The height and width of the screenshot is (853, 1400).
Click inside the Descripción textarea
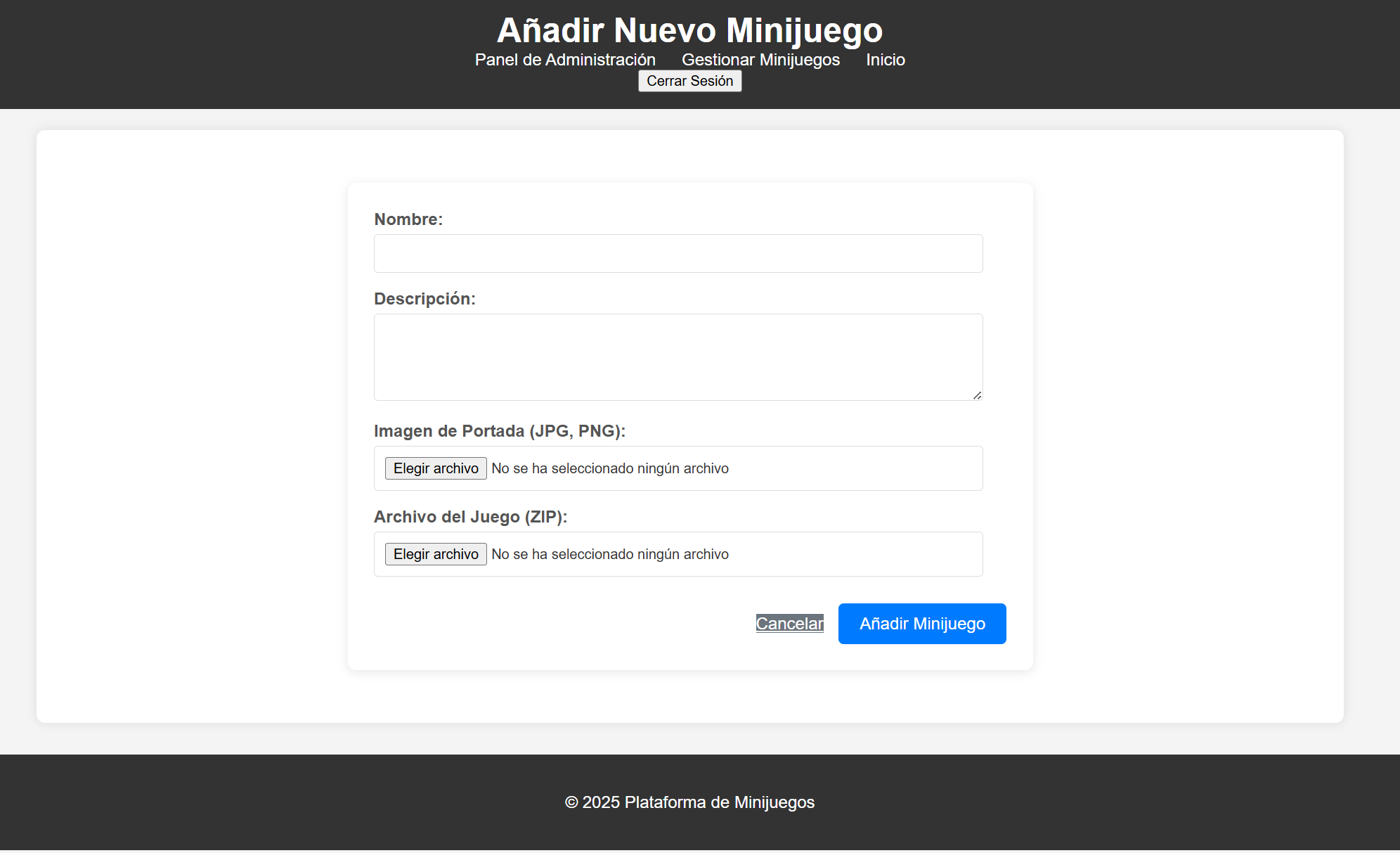[678, 357]
